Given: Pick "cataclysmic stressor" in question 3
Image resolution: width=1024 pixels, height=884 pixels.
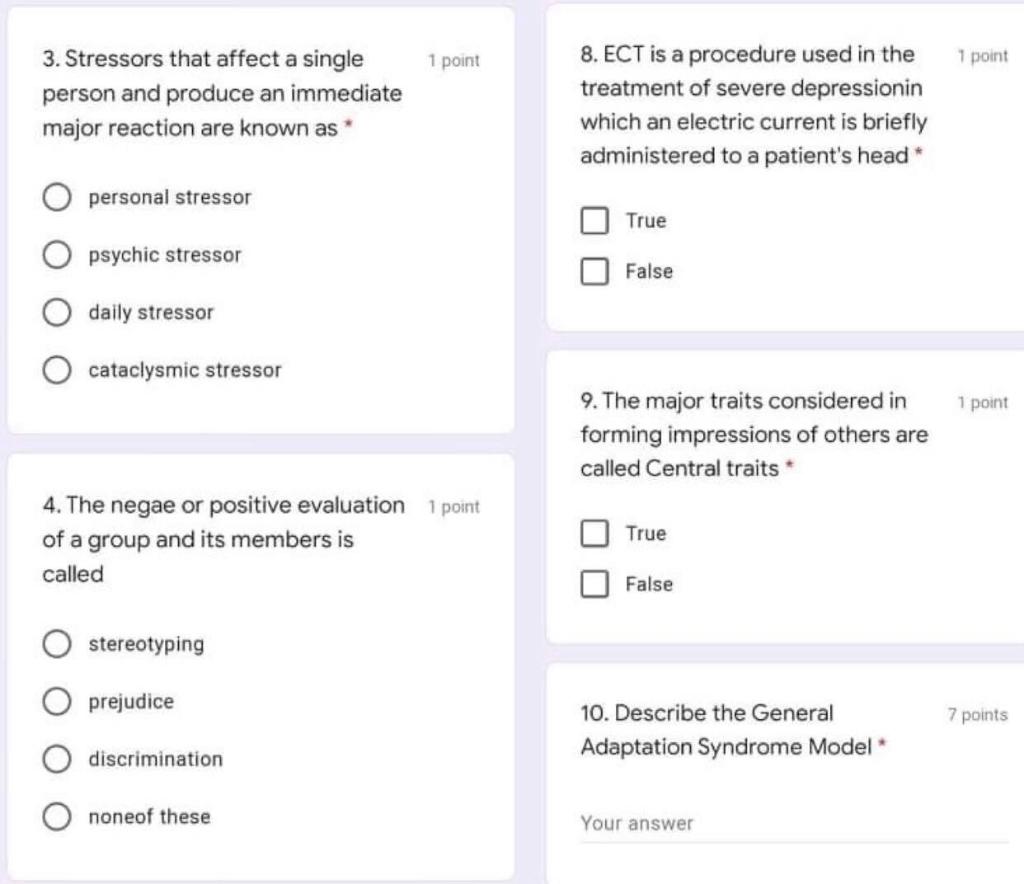Looking at the screenshot, I should pyautogui.click(x=57, y=369).
